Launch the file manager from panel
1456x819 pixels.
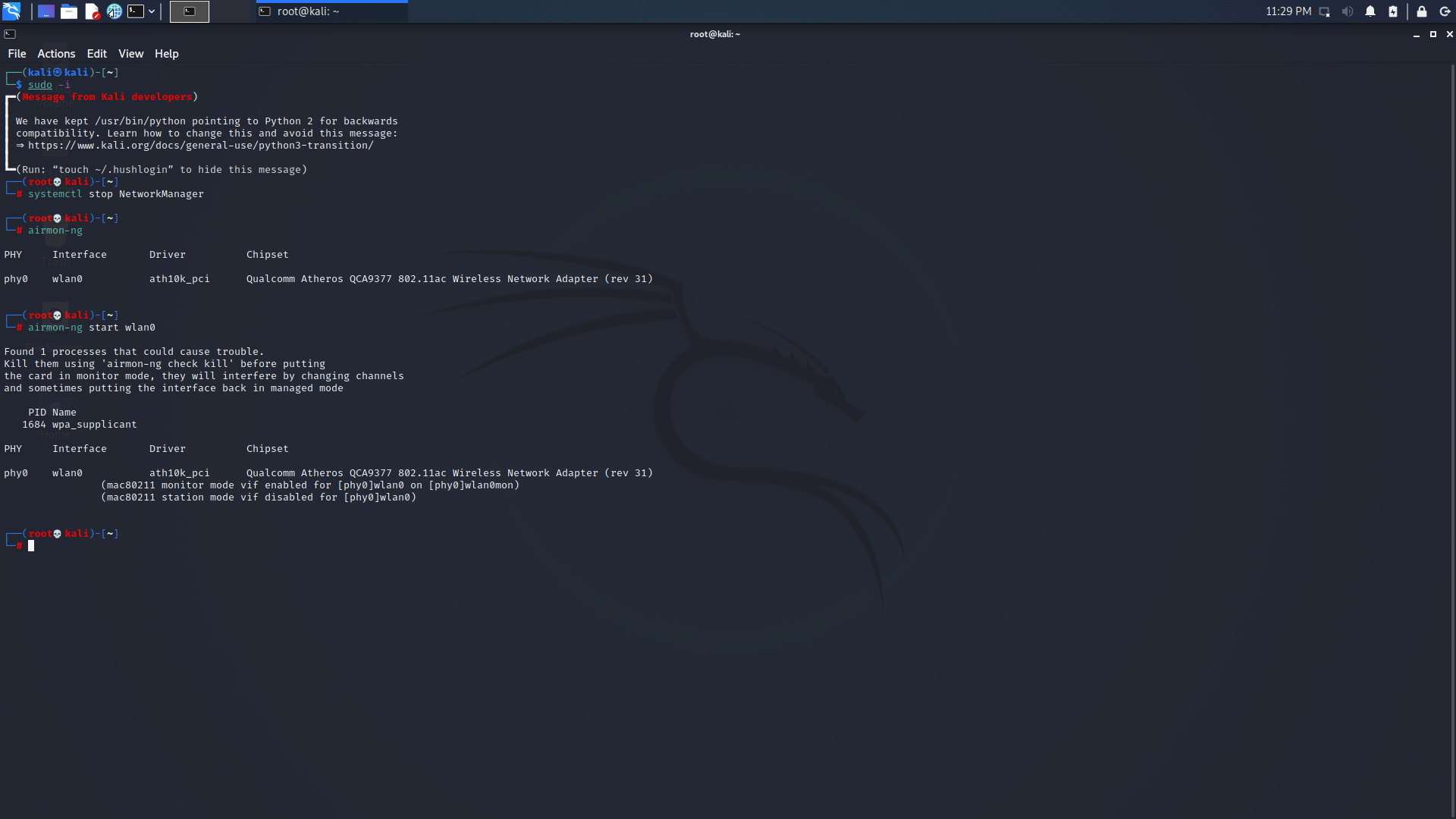tap(69, 11)
